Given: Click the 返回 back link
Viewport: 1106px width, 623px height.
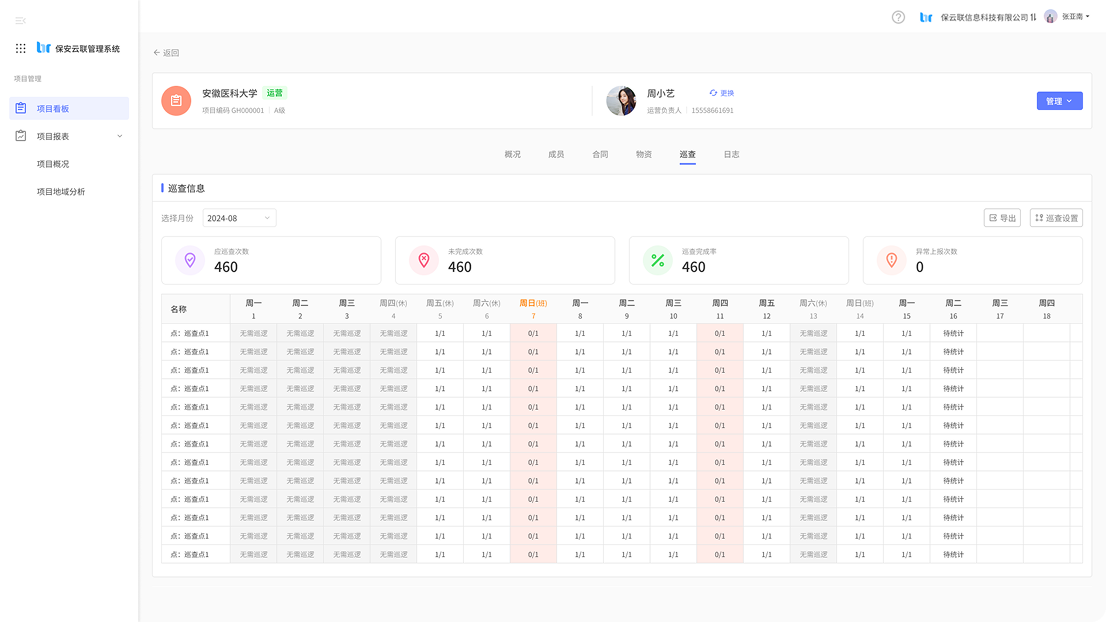Looking at the screenshot, I should click(x=166, y=53).
